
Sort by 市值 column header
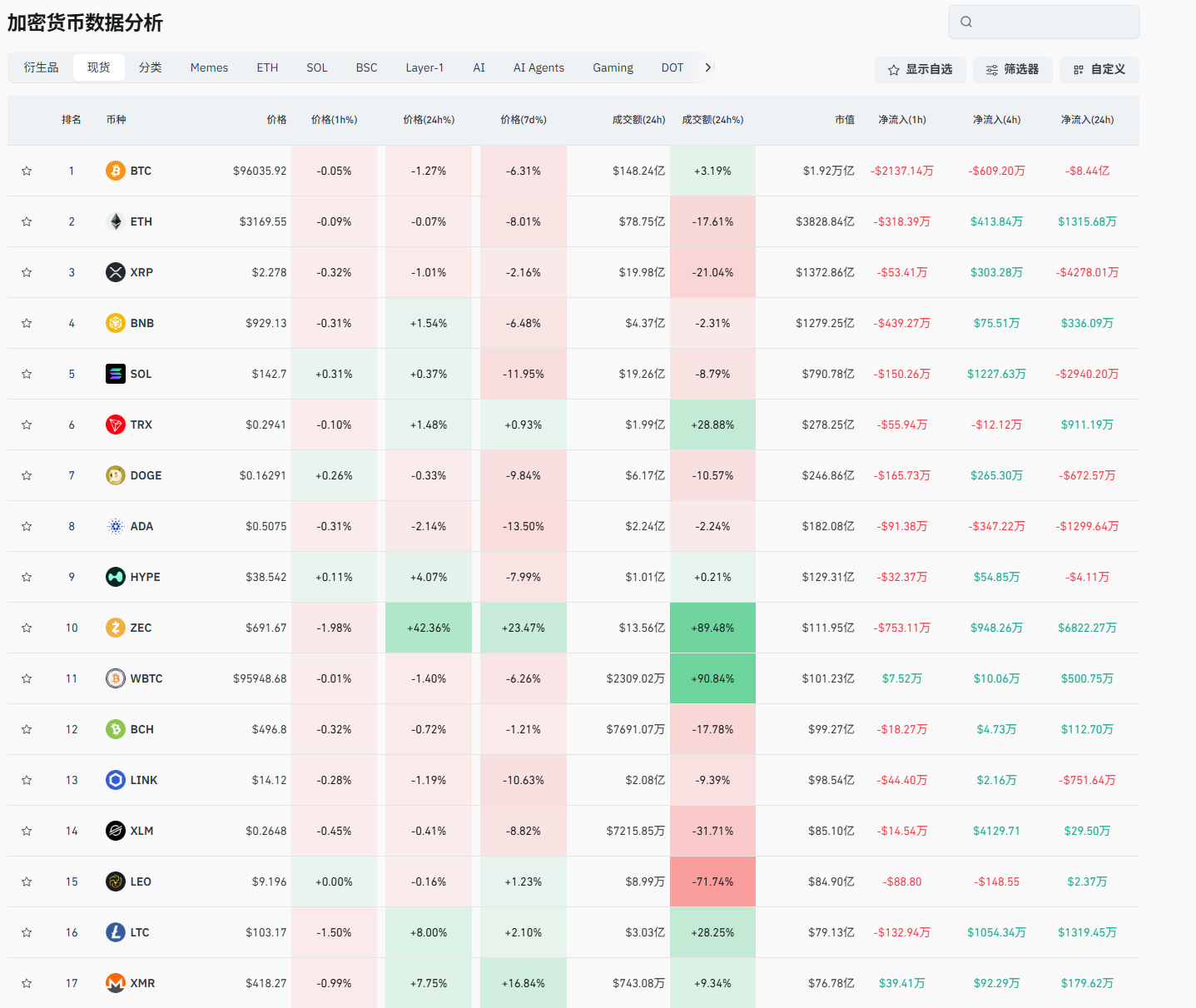844,120
